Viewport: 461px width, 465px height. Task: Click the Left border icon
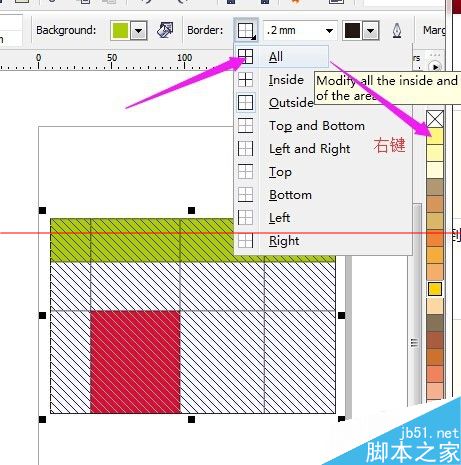[x=246, y=218]
